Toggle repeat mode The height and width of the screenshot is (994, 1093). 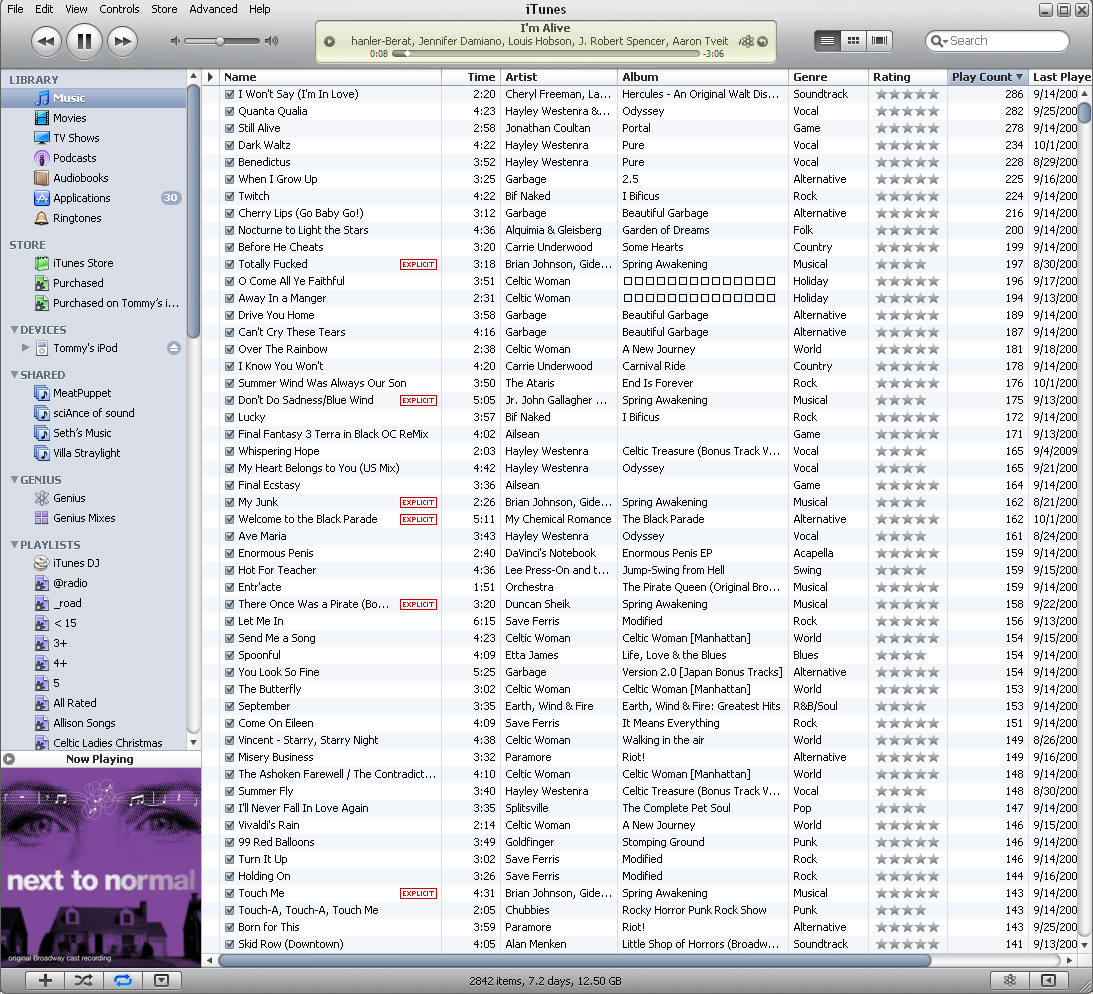122,980
